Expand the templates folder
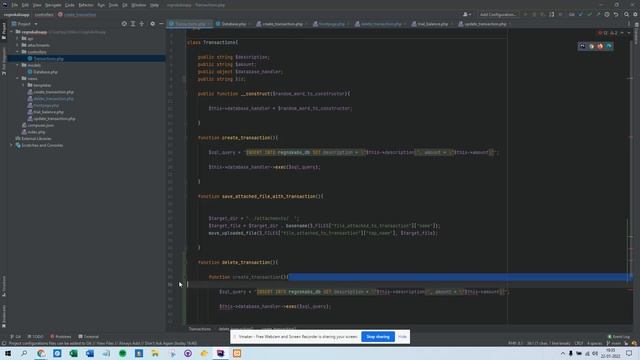The height and width of the screenshot is (360, 640). (23, 85)
